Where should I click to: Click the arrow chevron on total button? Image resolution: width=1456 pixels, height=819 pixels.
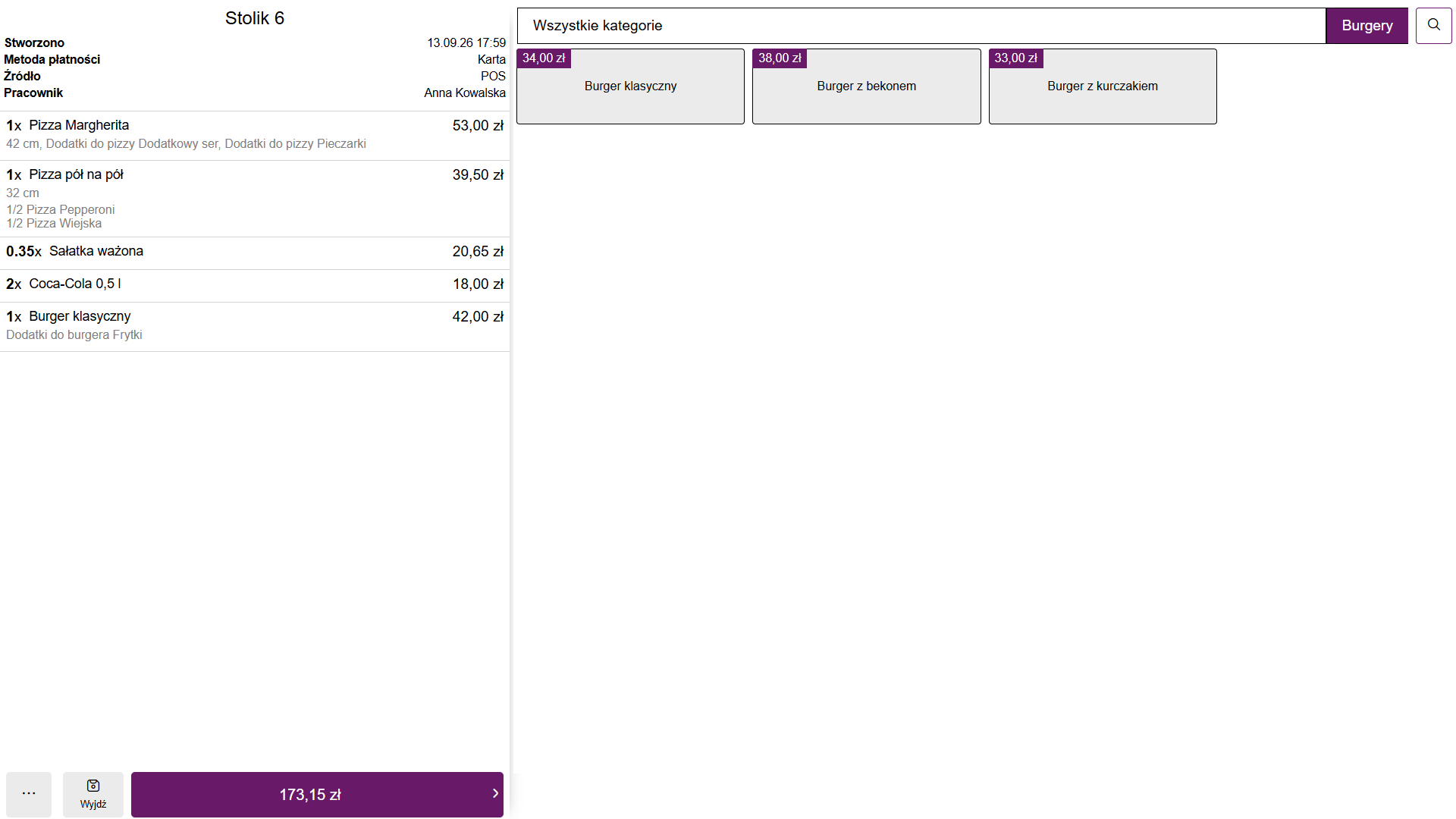tap(495, 793)
